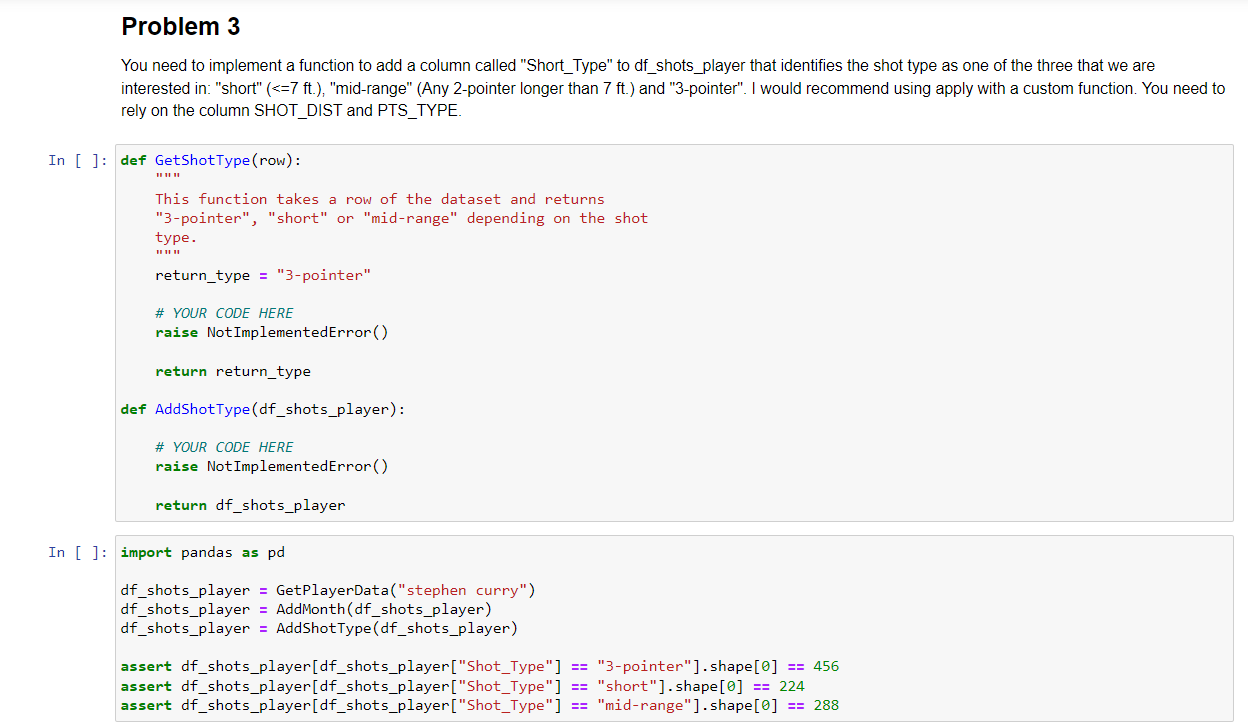Click the raise NotImplementedError() line in GetShotType

coord(272,332)
